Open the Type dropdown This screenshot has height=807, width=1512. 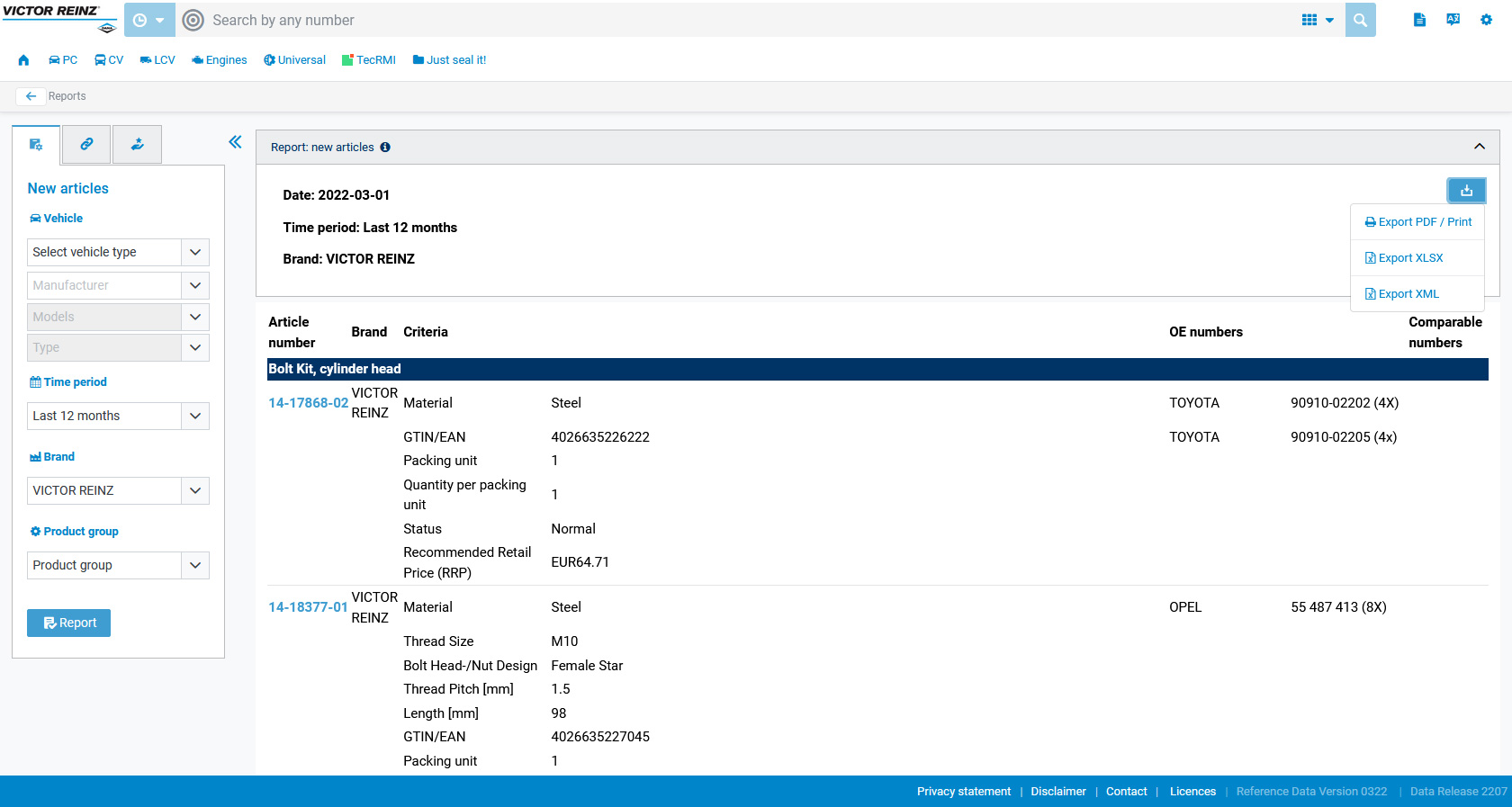click(118, 347)
